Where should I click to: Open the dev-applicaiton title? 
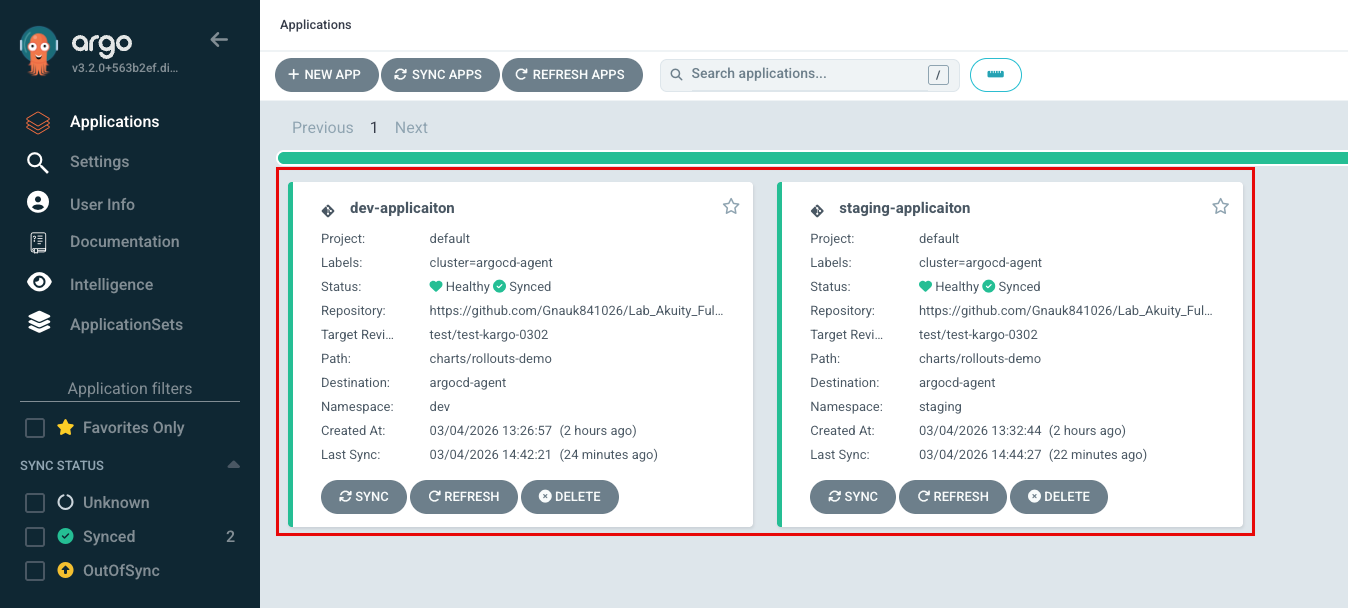[402, 208]
